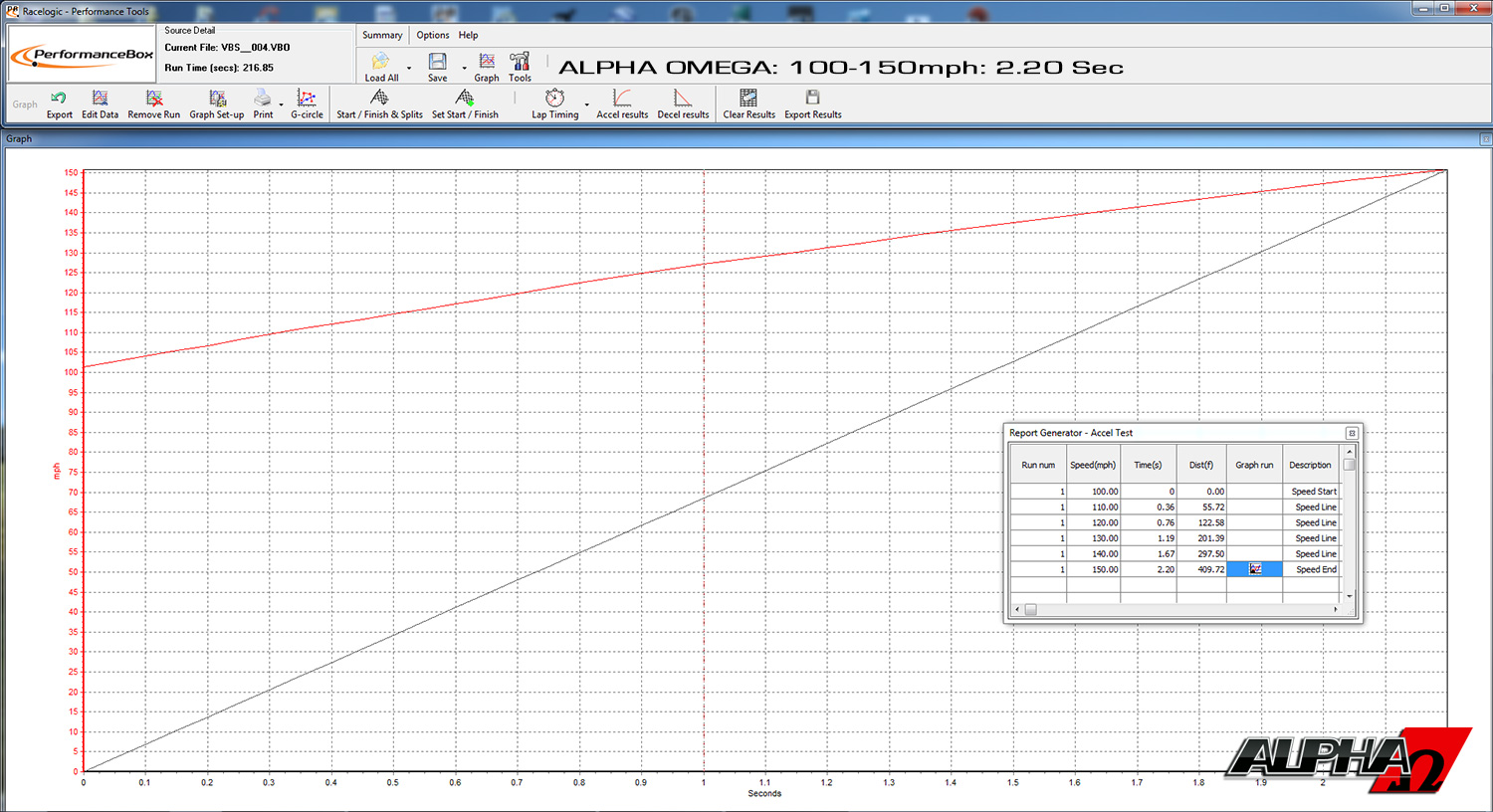The height and width of the screenshot is (812, 1493).
Task: Click the 409.72 distance cell
Action: point(1201,569)
